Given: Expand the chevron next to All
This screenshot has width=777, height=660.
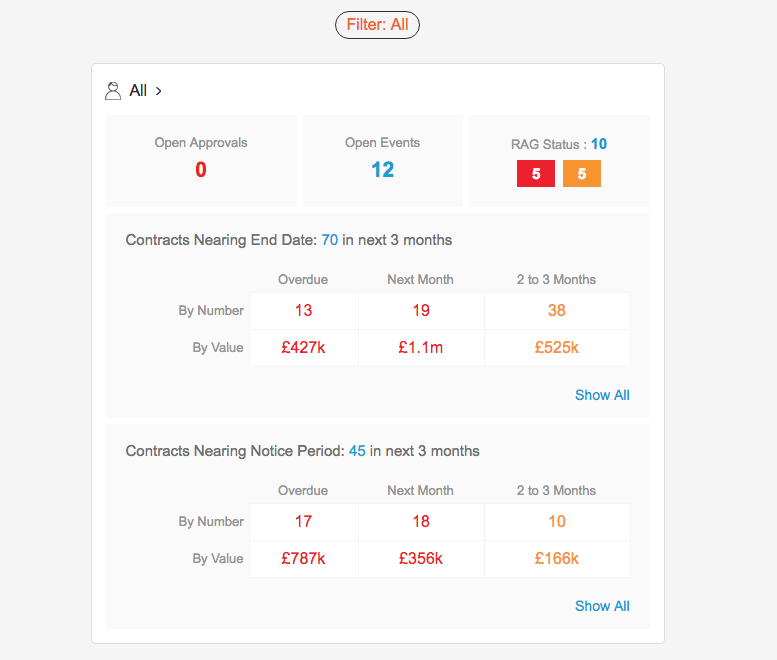Looking at the screenshot, I should (x=159, y=91).
